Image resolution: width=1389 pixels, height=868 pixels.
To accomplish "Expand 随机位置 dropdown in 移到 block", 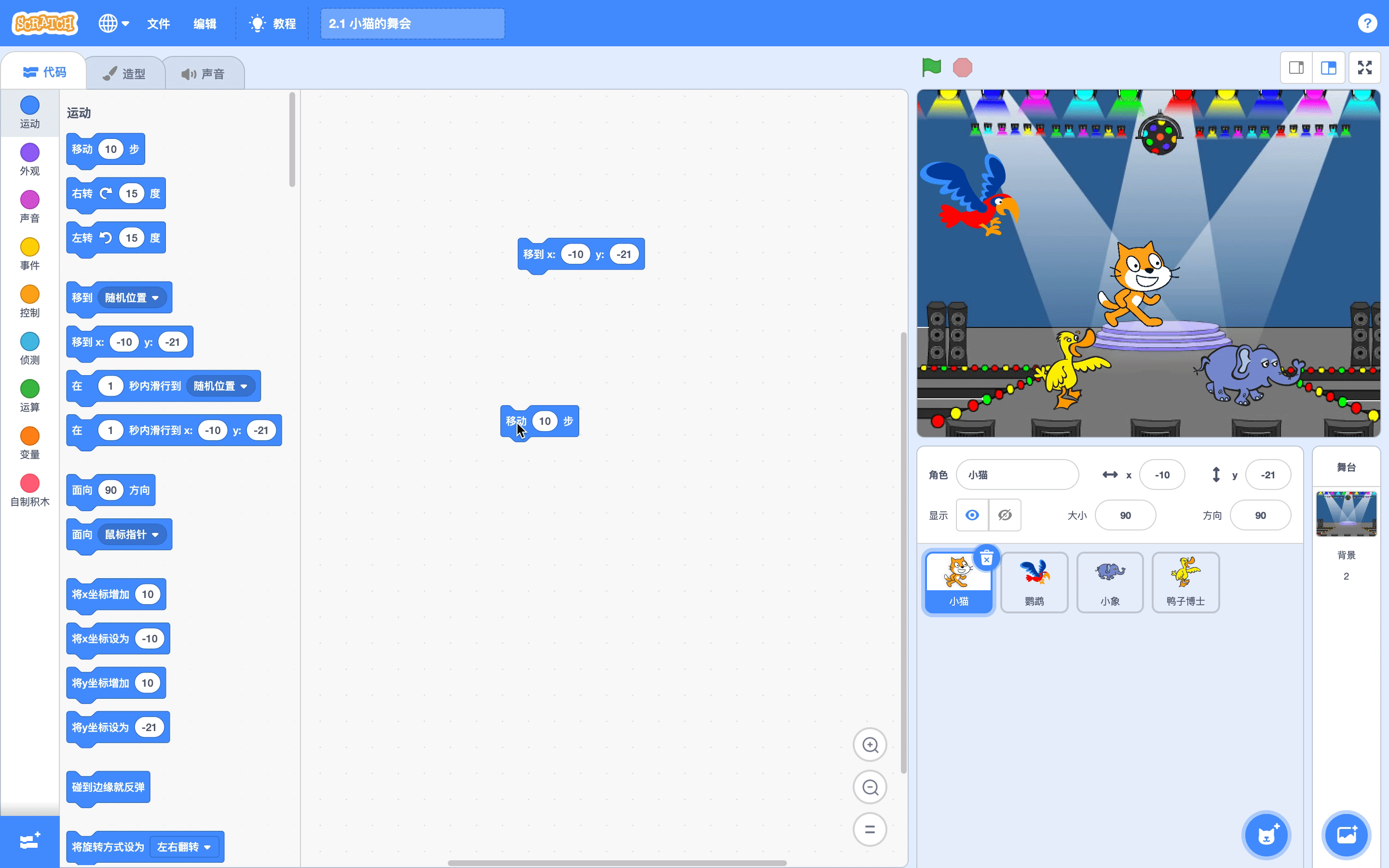I will pos(155,298).
